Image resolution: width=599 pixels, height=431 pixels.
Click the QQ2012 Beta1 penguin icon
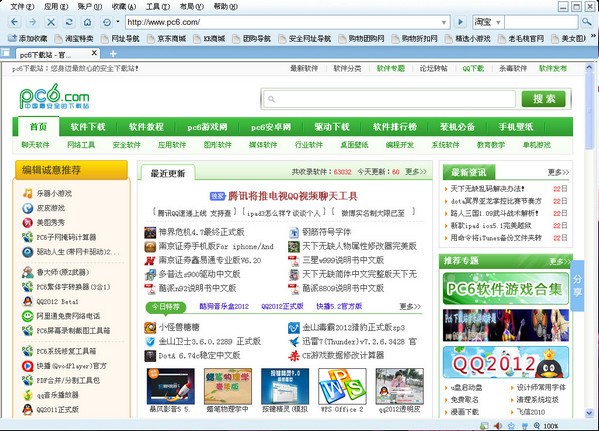[x=28, y=301]
